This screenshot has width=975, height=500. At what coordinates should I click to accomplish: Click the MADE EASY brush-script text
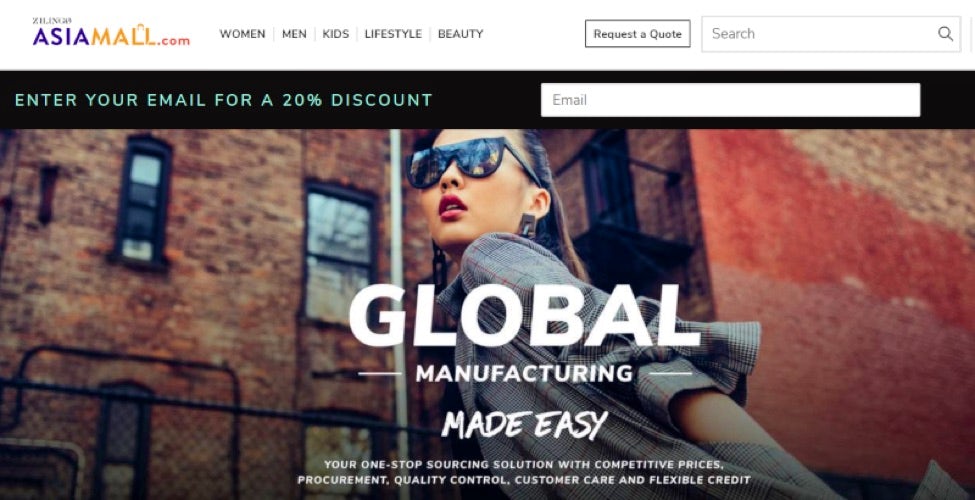click(524, 425)
